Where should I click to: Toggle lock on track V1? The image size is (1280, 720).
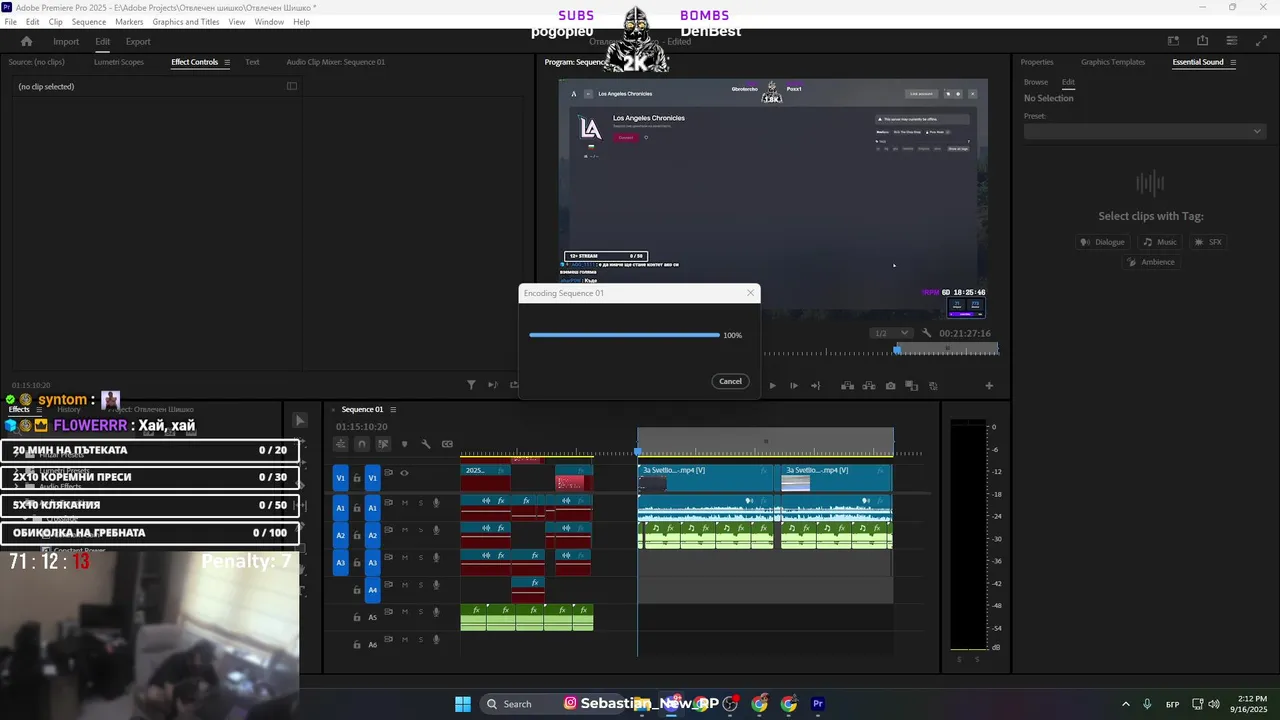point(357,478)
